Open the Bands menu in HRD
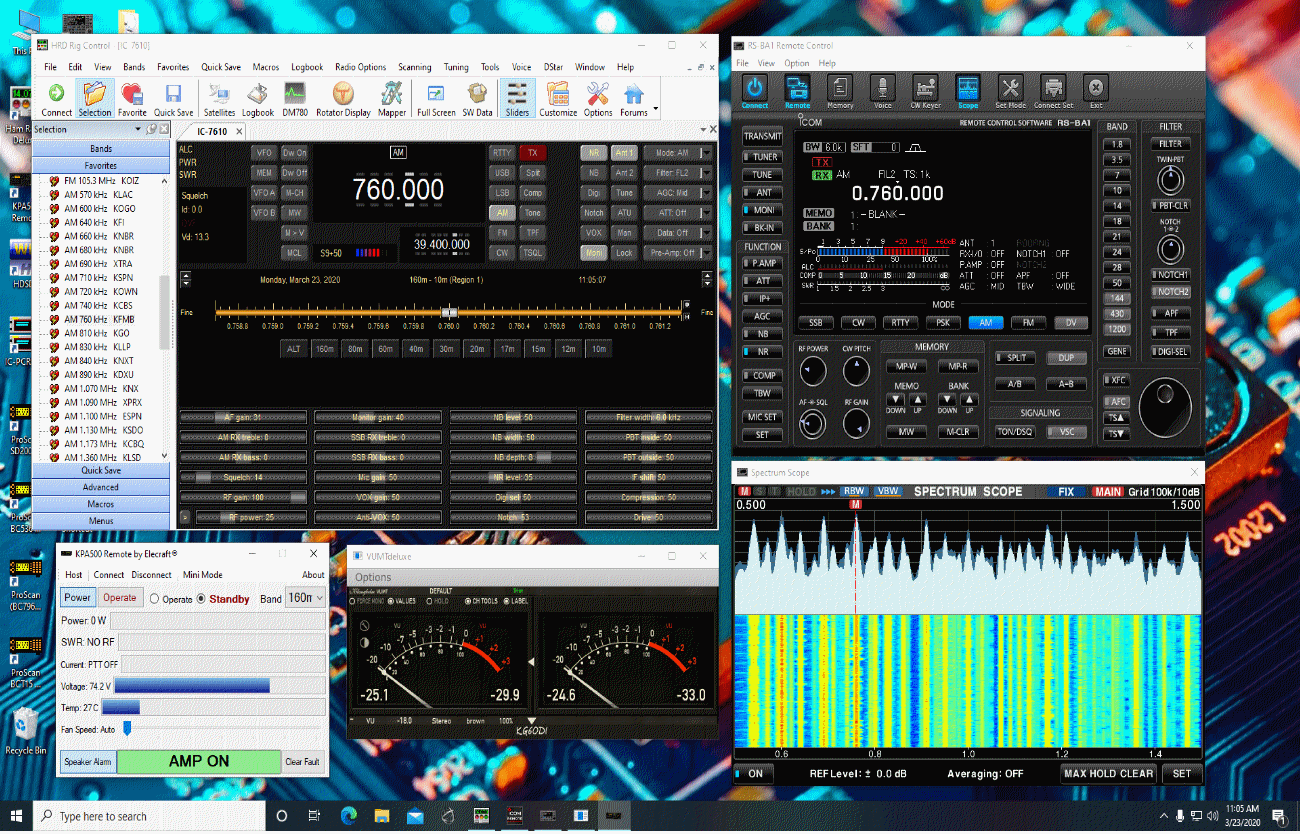 pyautogui.click(x=134, y=67)
